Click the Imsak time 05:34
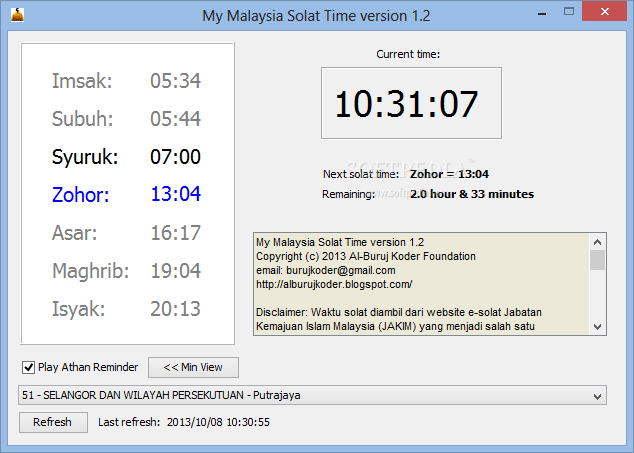The width and height of the screenshot is (634, 453). coord(175,81)
